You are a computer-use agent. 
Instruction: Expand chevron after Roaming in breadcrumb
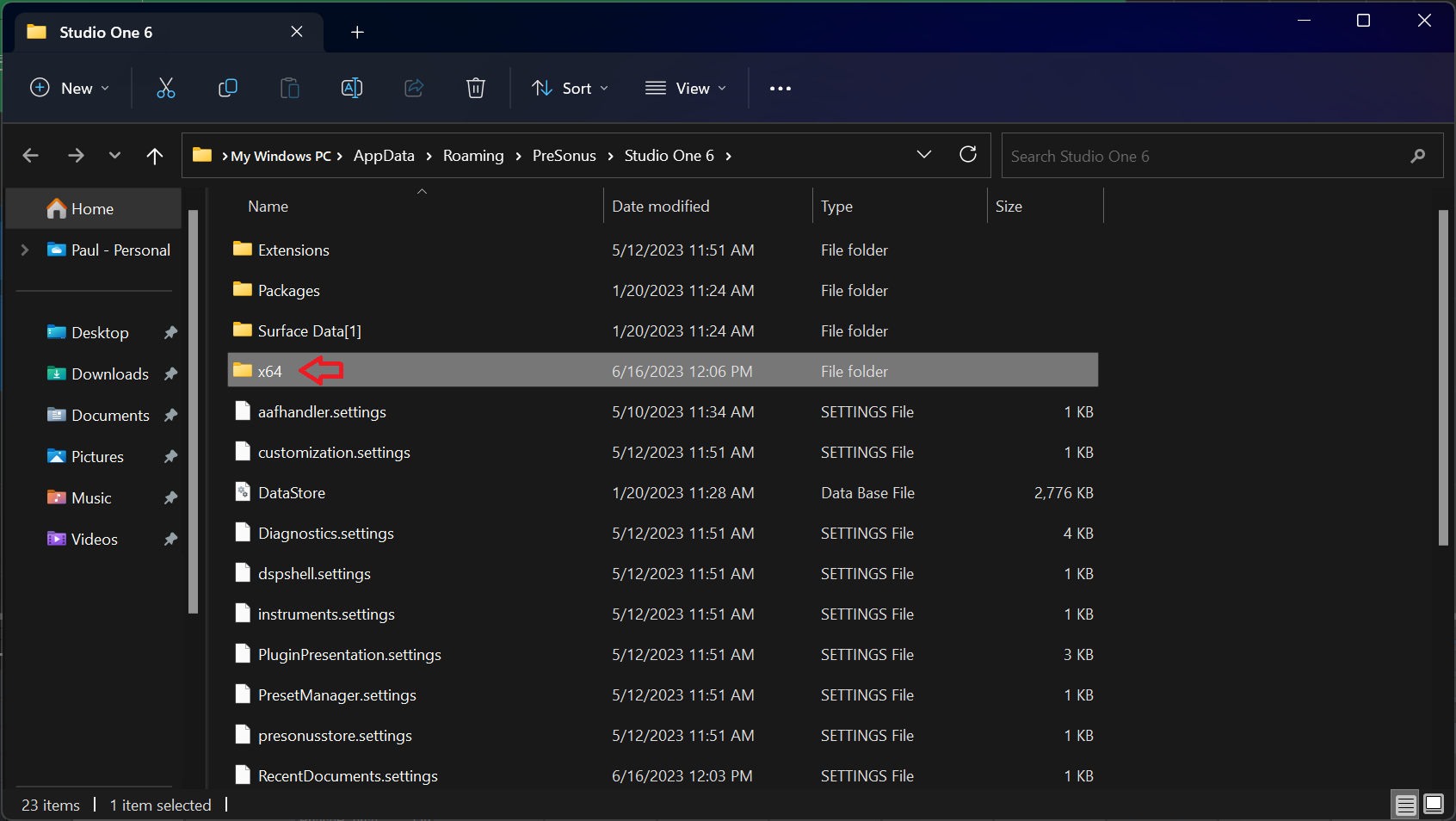(x=518, y=156)
